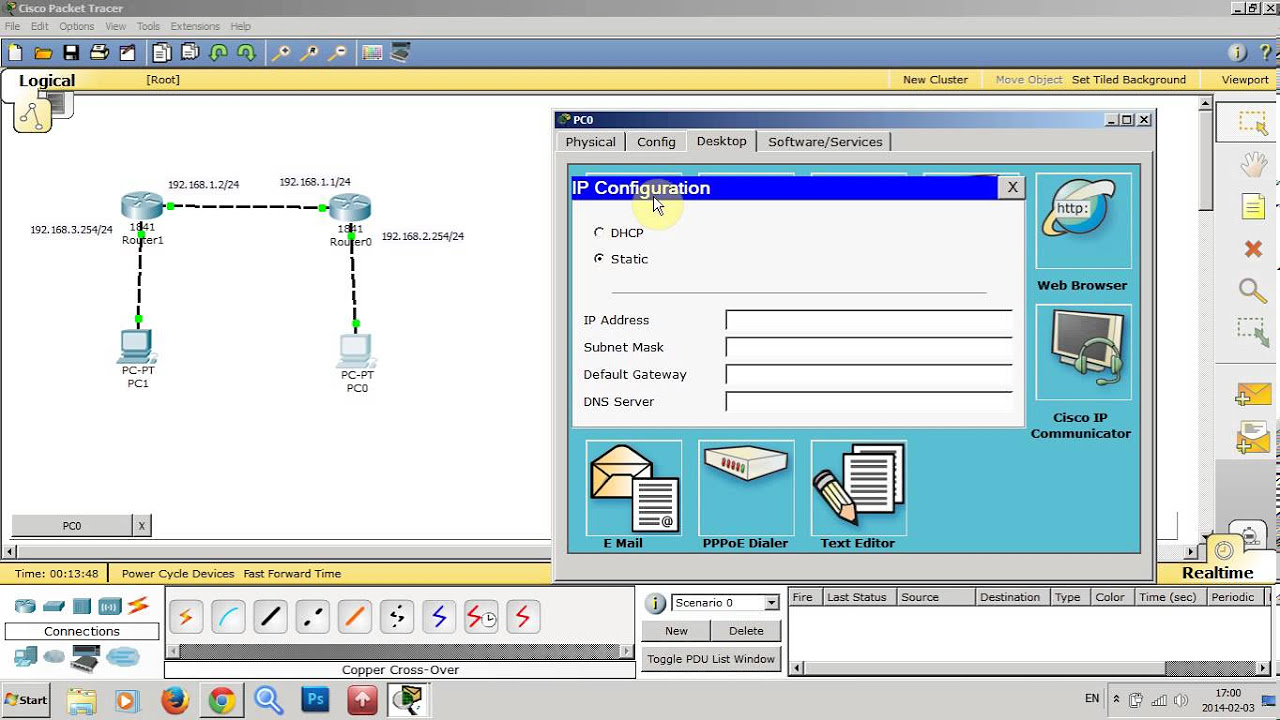The image size is (1280, 720).
Task: Switch to the Software/Services tab of PC0
Action: (x=825, y=142)
